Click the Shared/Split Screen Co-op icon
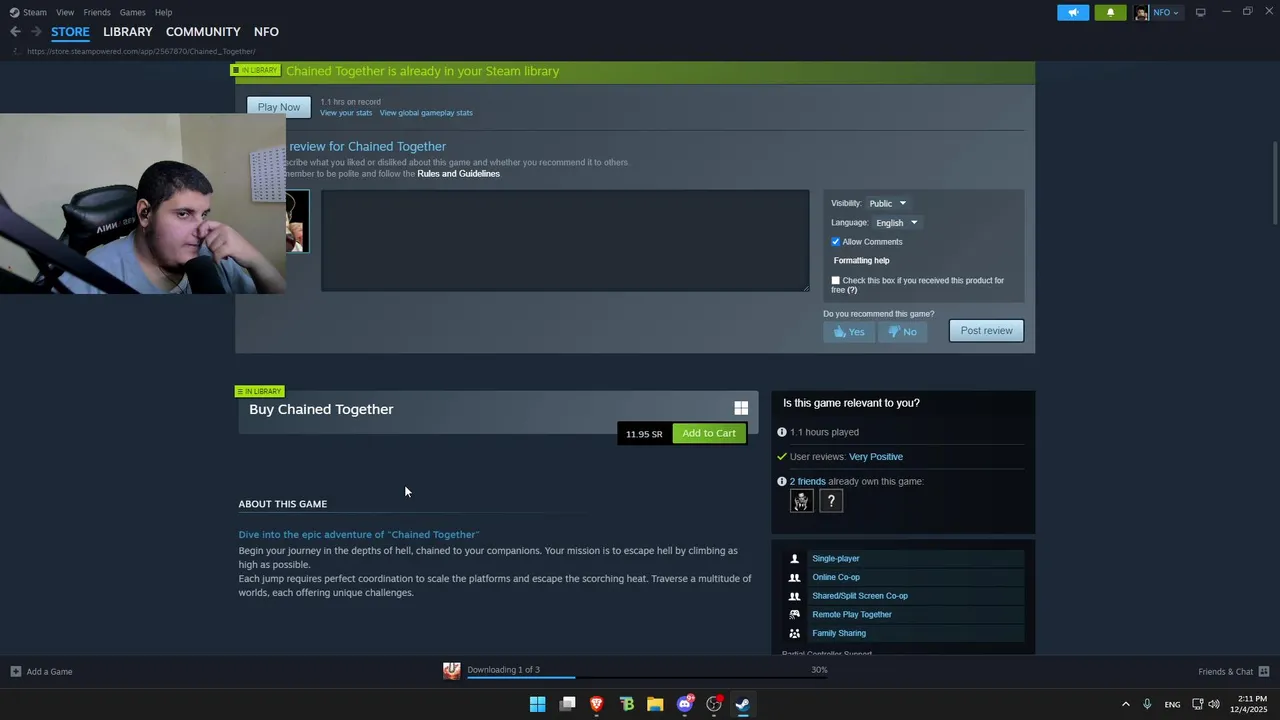 [795, 596]
